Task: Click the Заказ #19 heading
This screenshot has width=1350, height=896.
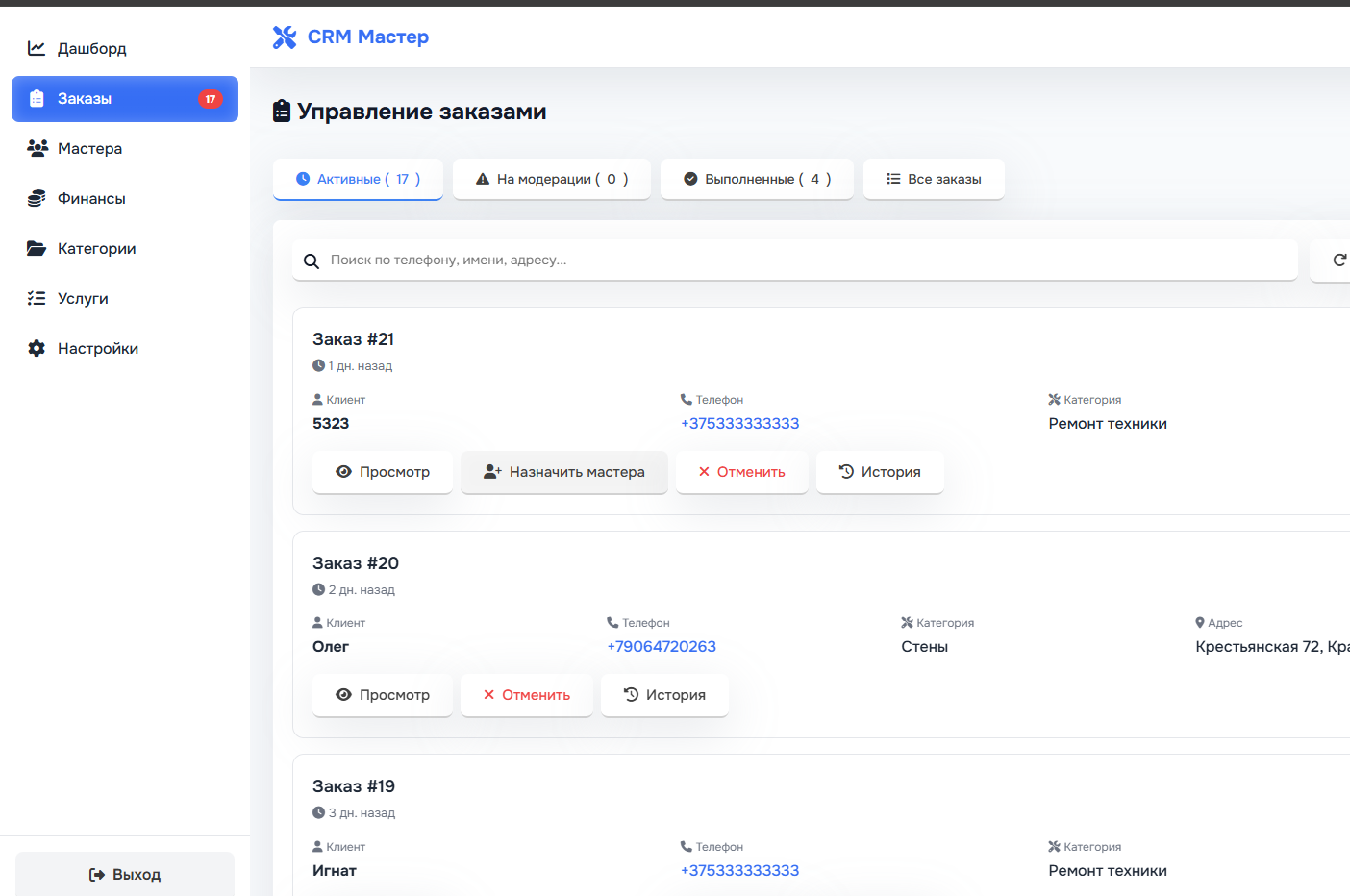Action: [x=354, y=786]
